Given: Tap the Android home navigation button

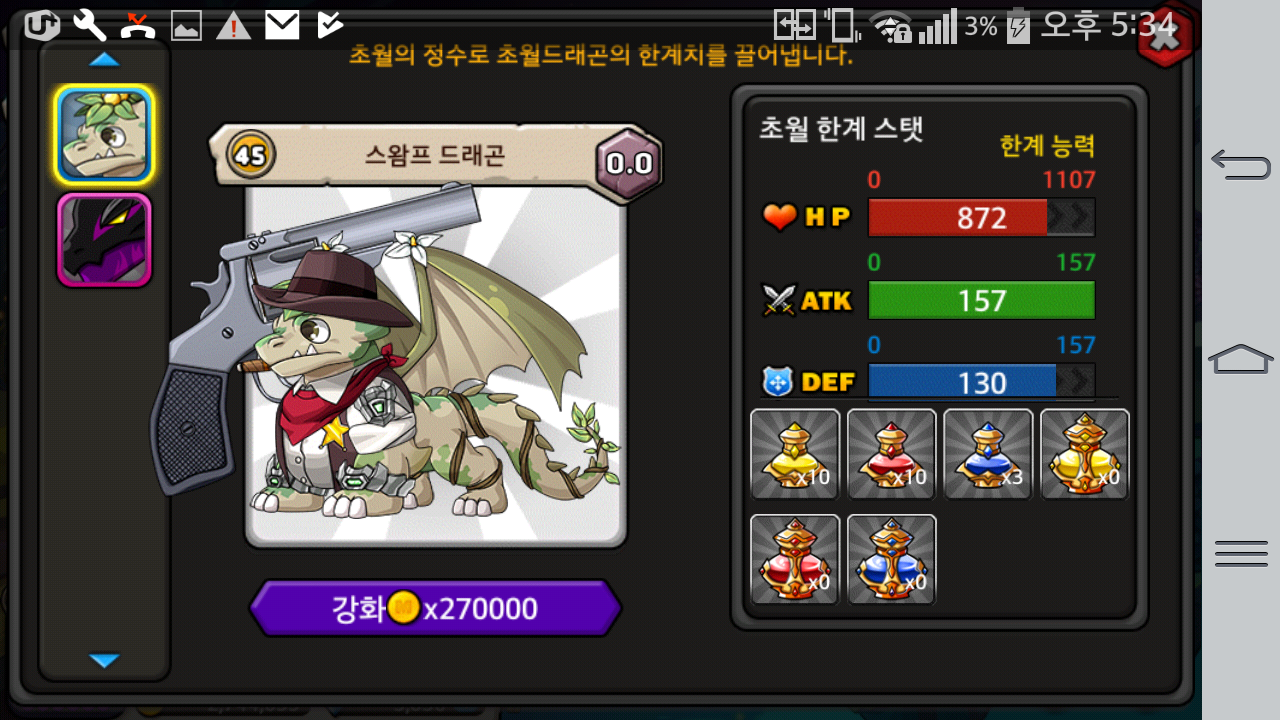Looking at the screenshot, I should click(x=1241, y=357).
